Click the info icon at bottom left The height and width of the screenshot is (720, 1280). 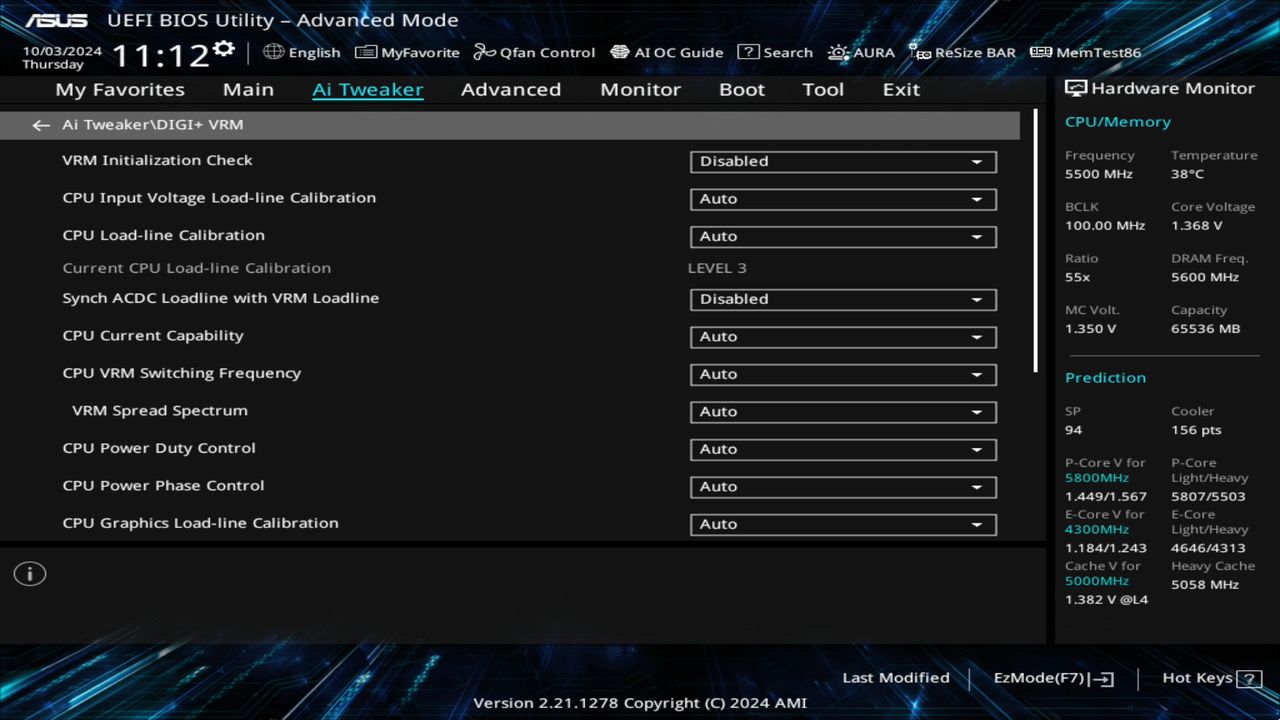click(29, 573)
